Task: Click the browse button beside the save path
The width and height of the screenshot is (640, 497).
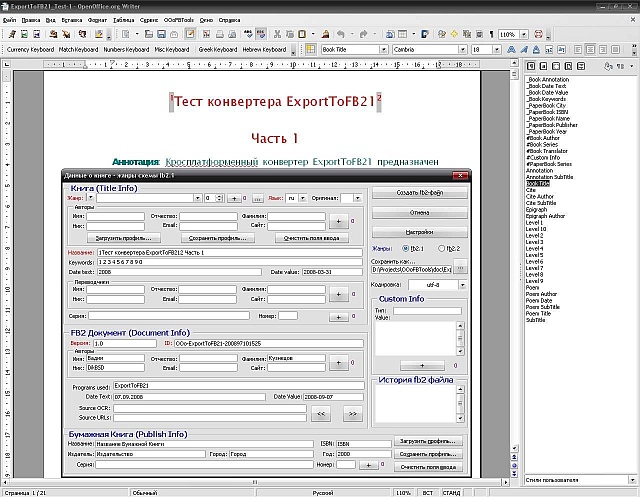Action: tap(460, 266)
